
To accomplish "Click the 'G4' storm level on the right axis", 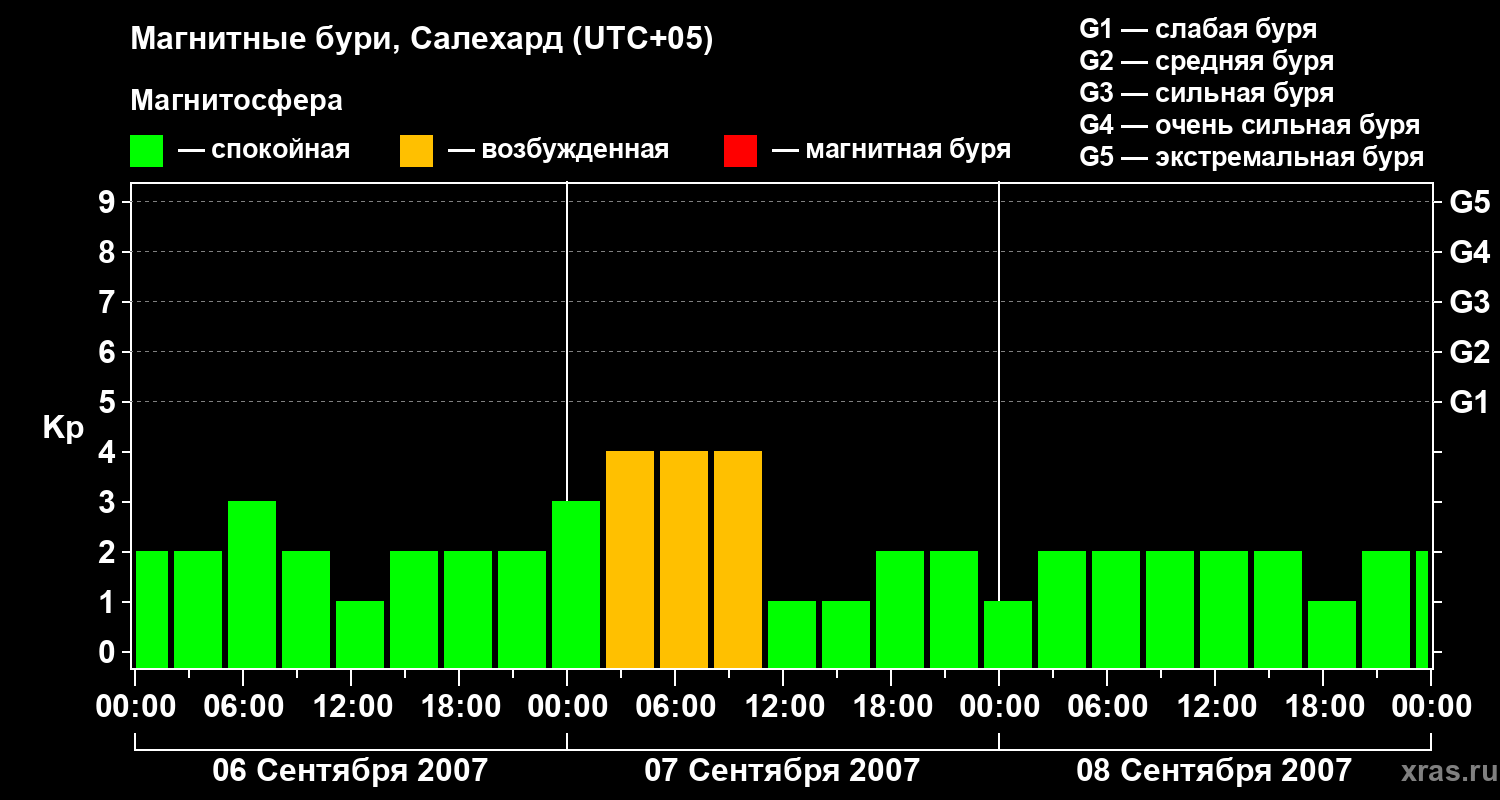I will pos(1469,252).
